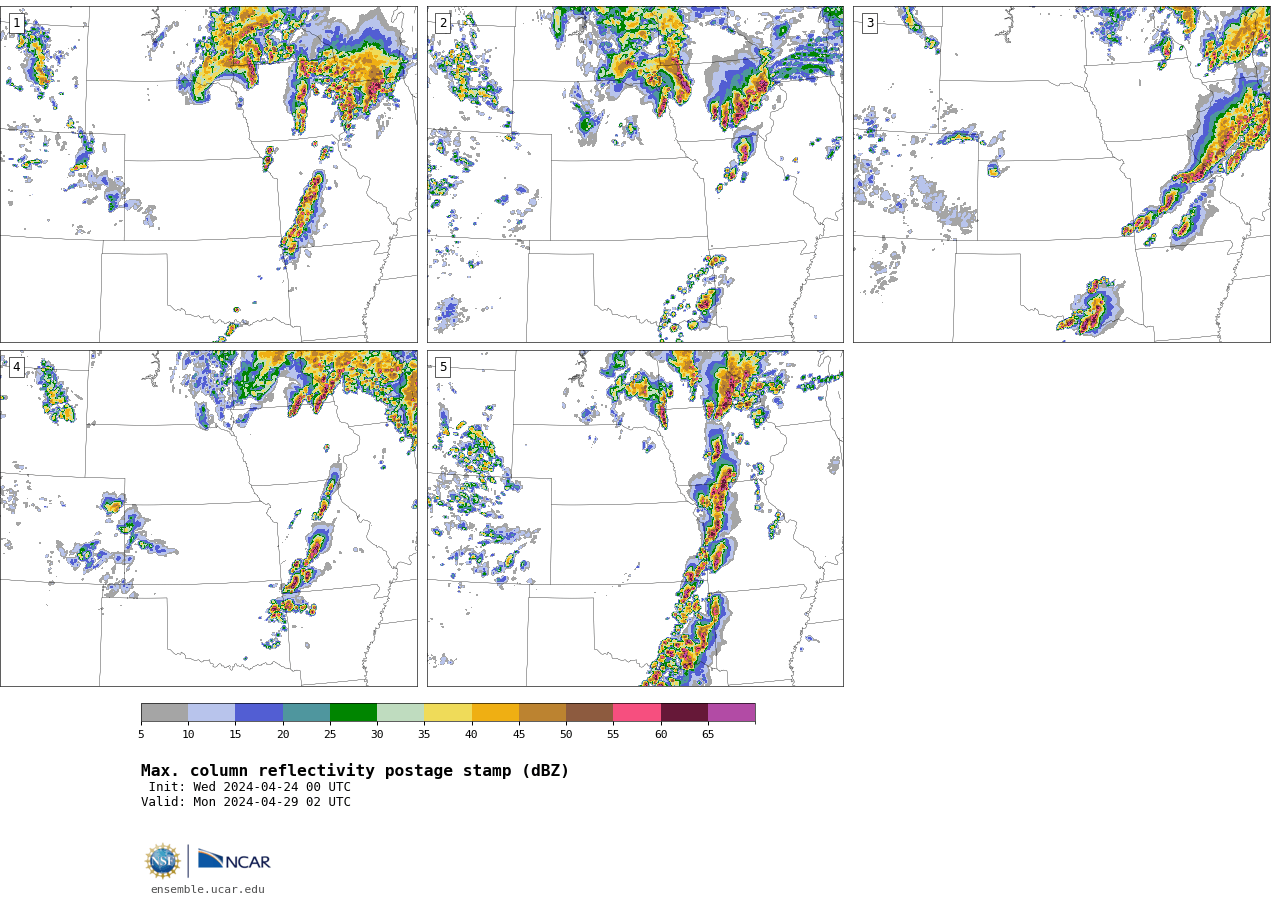Image resolution: width=1280 pixels, height=901 pixels.
Task: Click the teal 20-25 dBZ swatch
Action: pos(306,712)
